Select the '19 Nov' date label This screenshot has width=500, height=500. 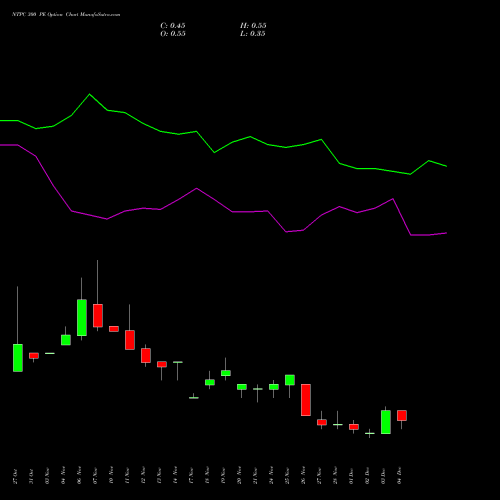[223, 475]
